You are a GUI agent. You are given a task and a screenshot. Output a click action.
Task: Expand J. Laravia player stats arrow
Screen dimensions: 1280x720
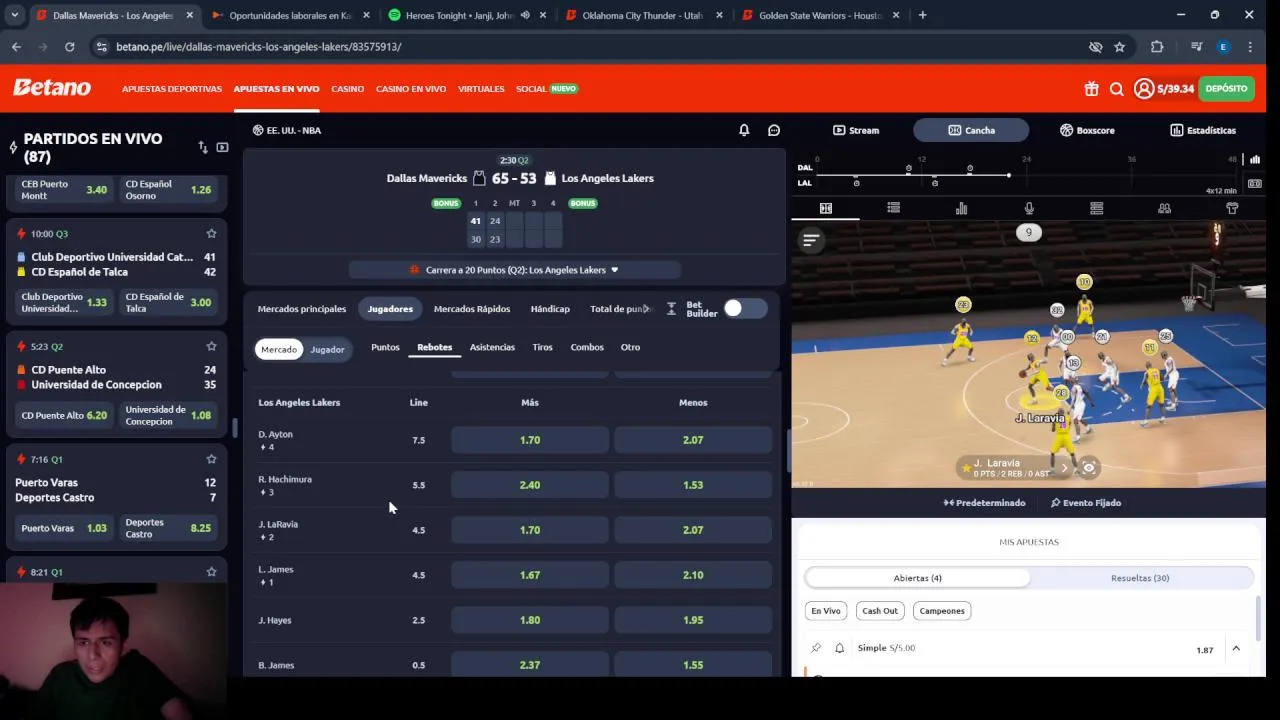1064,467
